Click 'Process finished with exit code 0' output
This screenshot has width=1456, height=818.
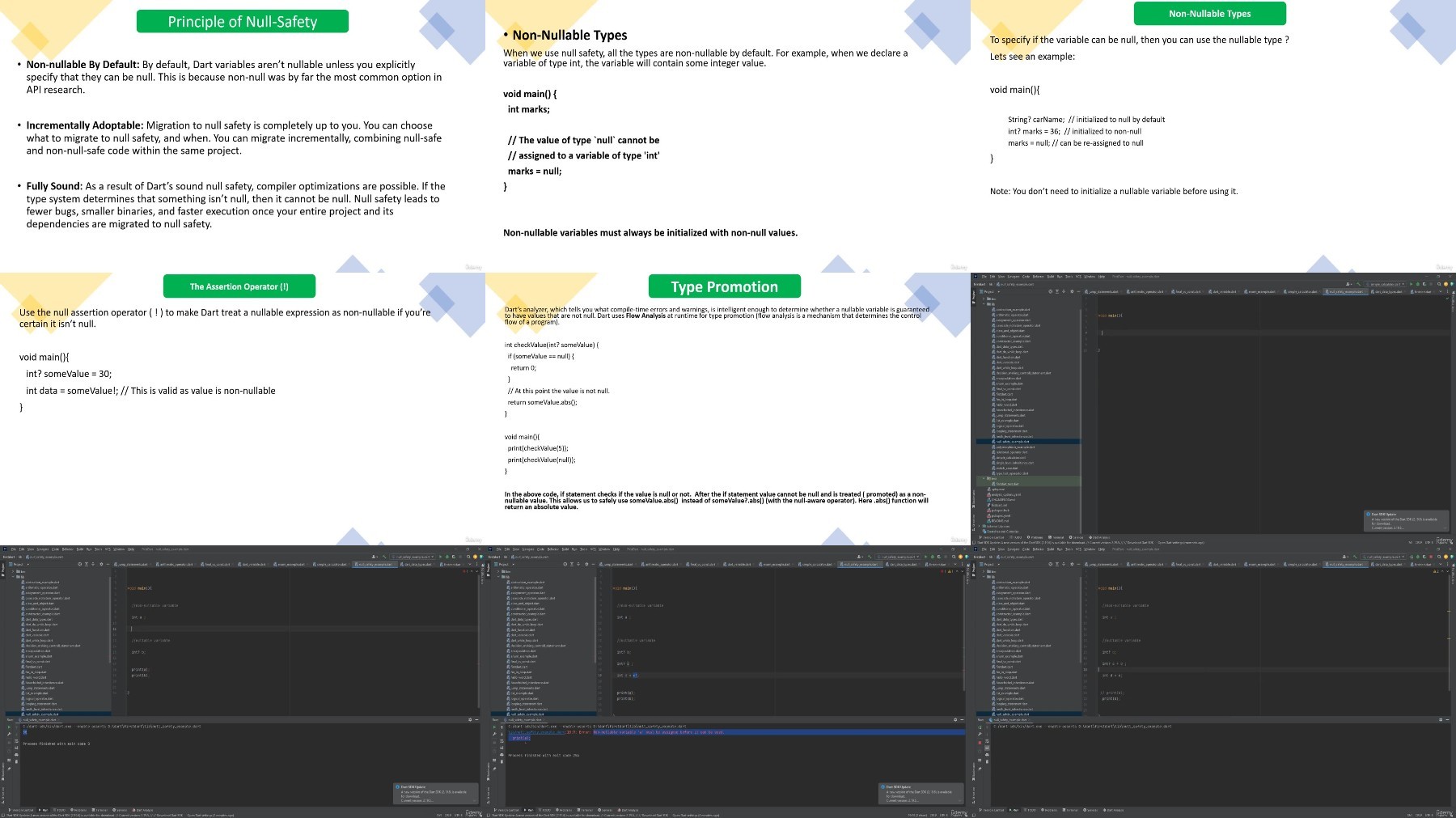coord(57,744)
